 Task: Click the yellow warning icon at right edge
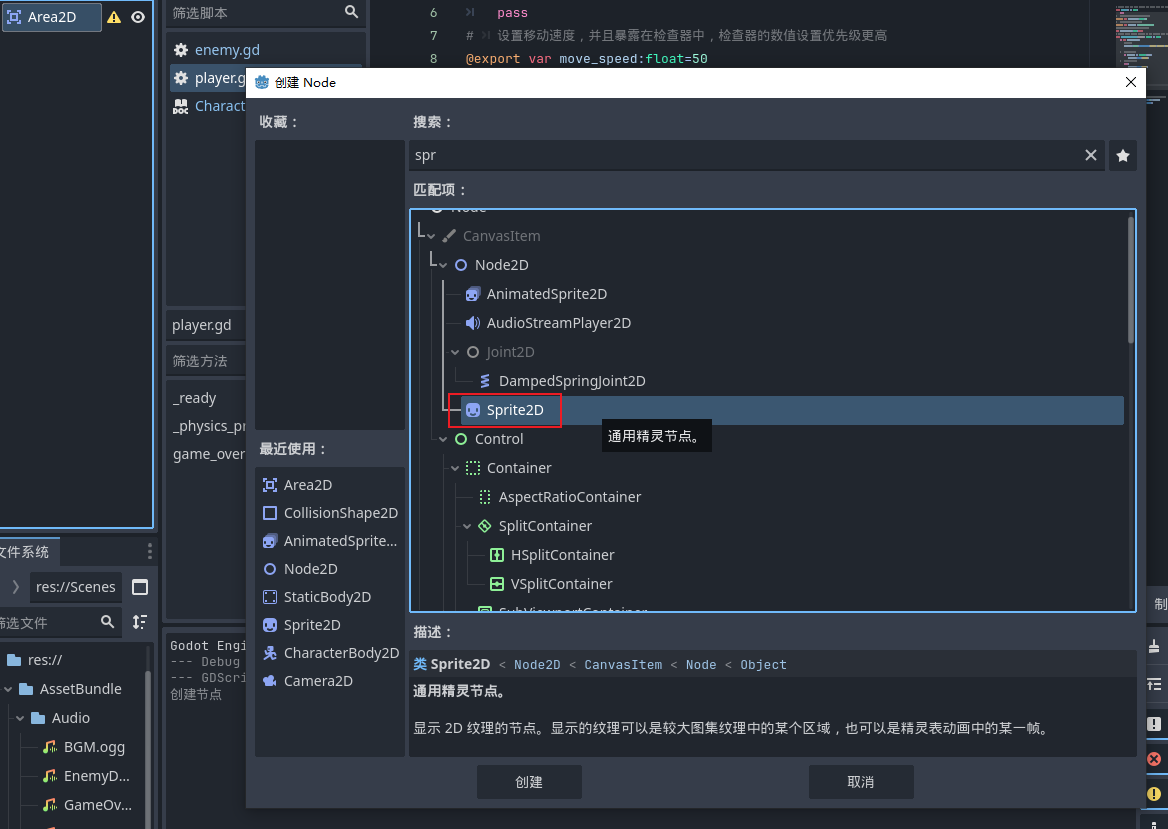point(1154,794)
